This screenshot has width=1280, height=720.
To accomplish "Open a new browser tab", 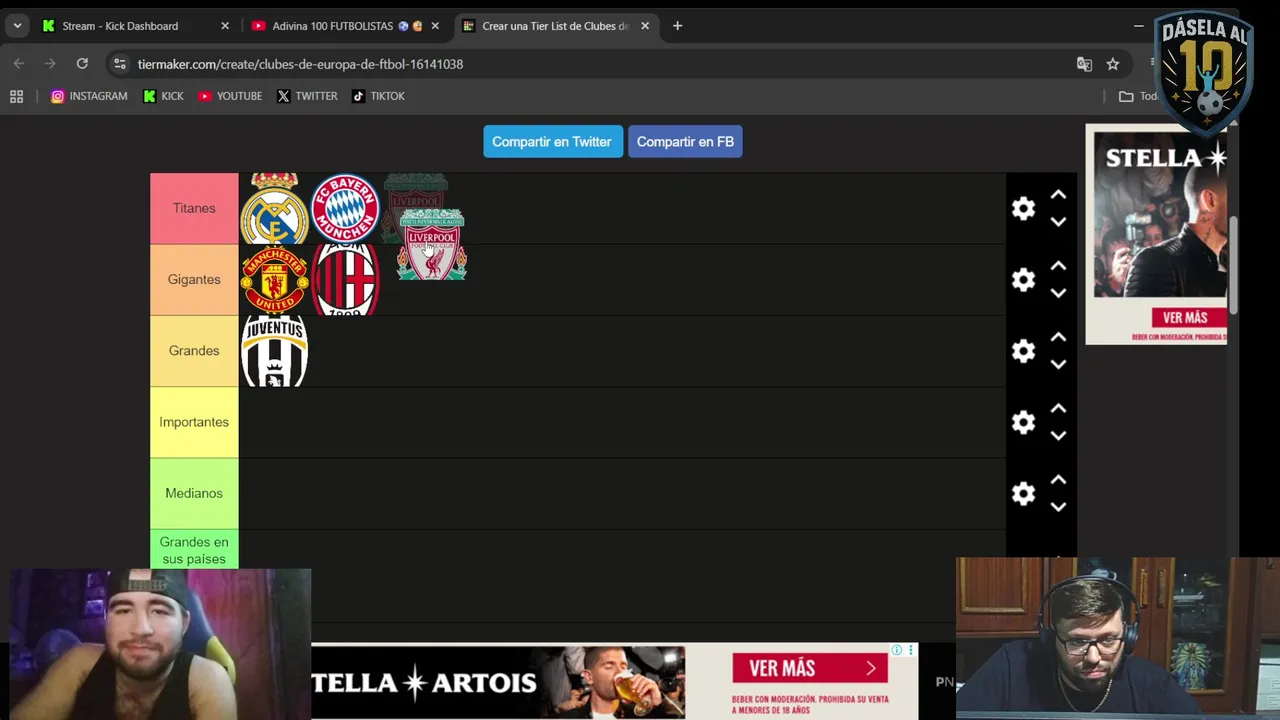I will tap(677, 26).
